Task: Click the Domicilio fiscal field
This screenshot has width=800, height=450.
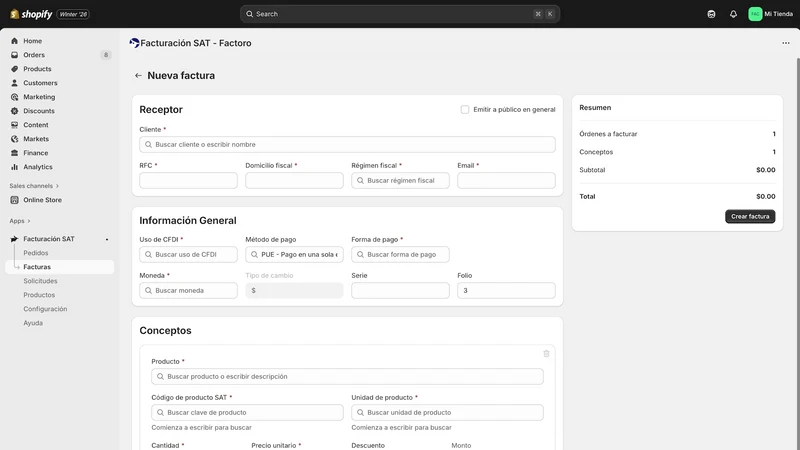Action: [x=294, y=181]
